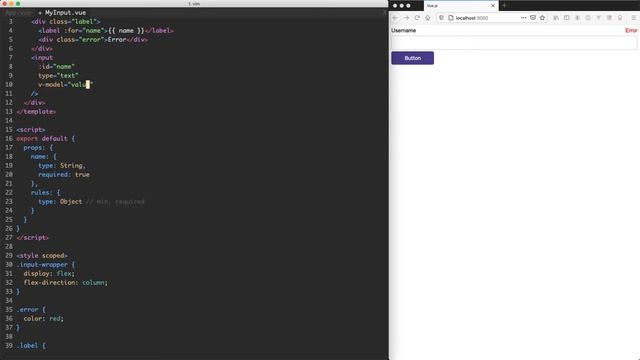640x360 pixels.
Task: Click 'display: flex;' on line 31
Action: [x=49, y=273]
